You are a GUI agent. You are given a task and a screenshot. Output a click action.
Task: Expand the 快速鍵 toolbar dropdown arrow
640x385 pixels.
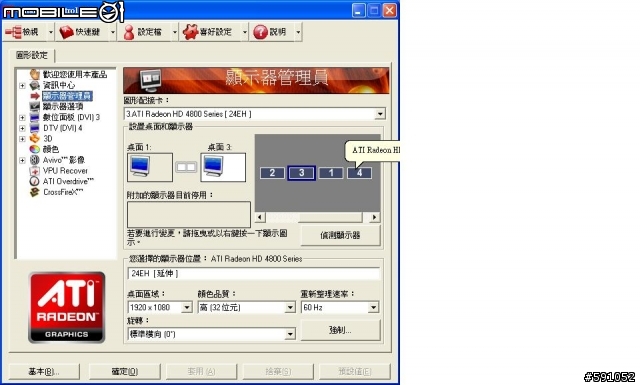[113, 32]
